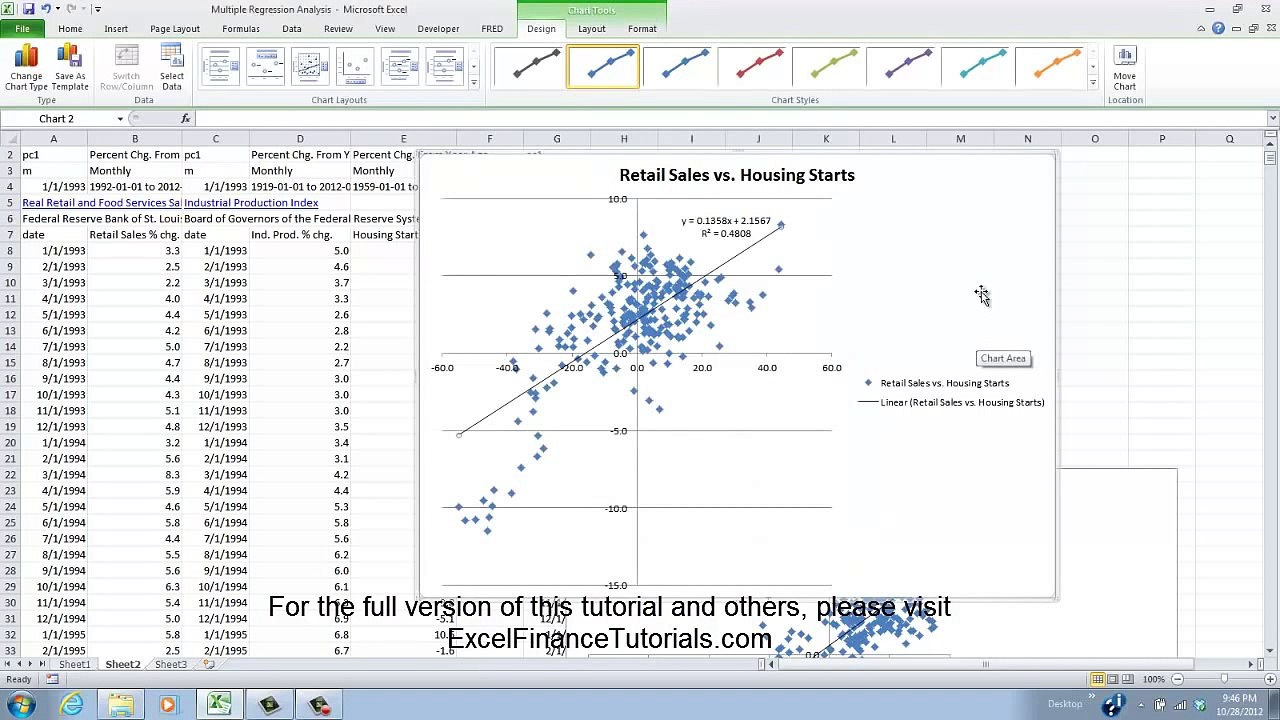Apply the third chart layout with trendline

pos(310,68)
